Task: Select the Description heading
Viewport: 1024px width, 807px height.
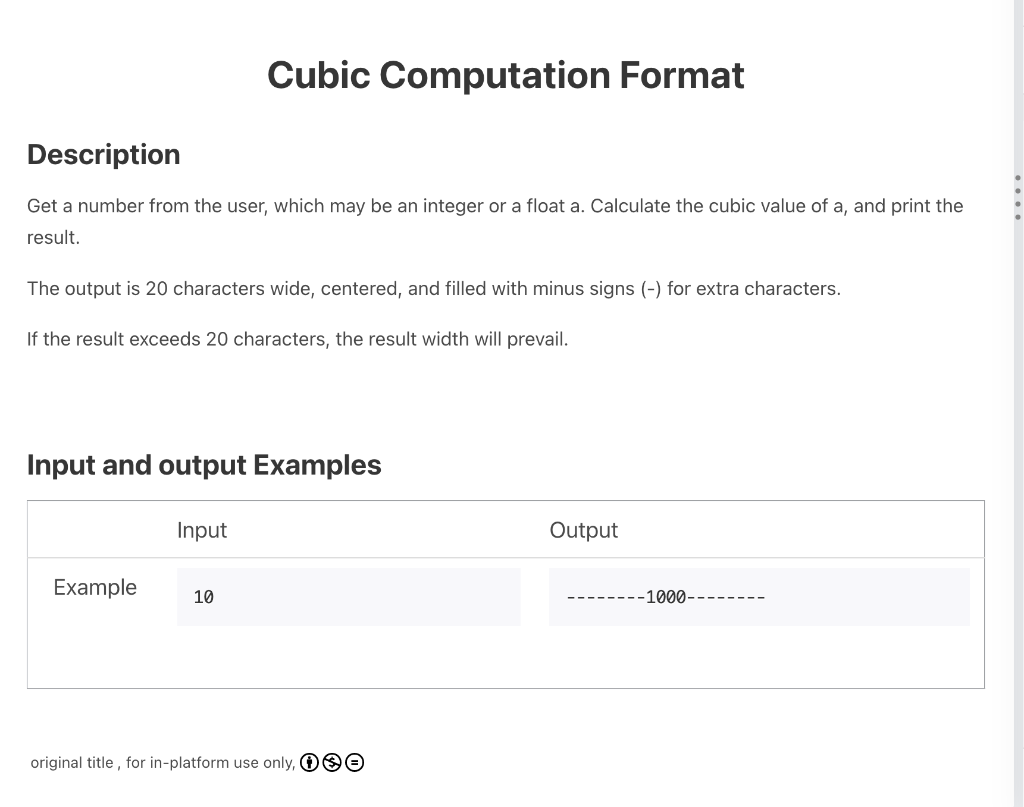Action: click(103, 155)
